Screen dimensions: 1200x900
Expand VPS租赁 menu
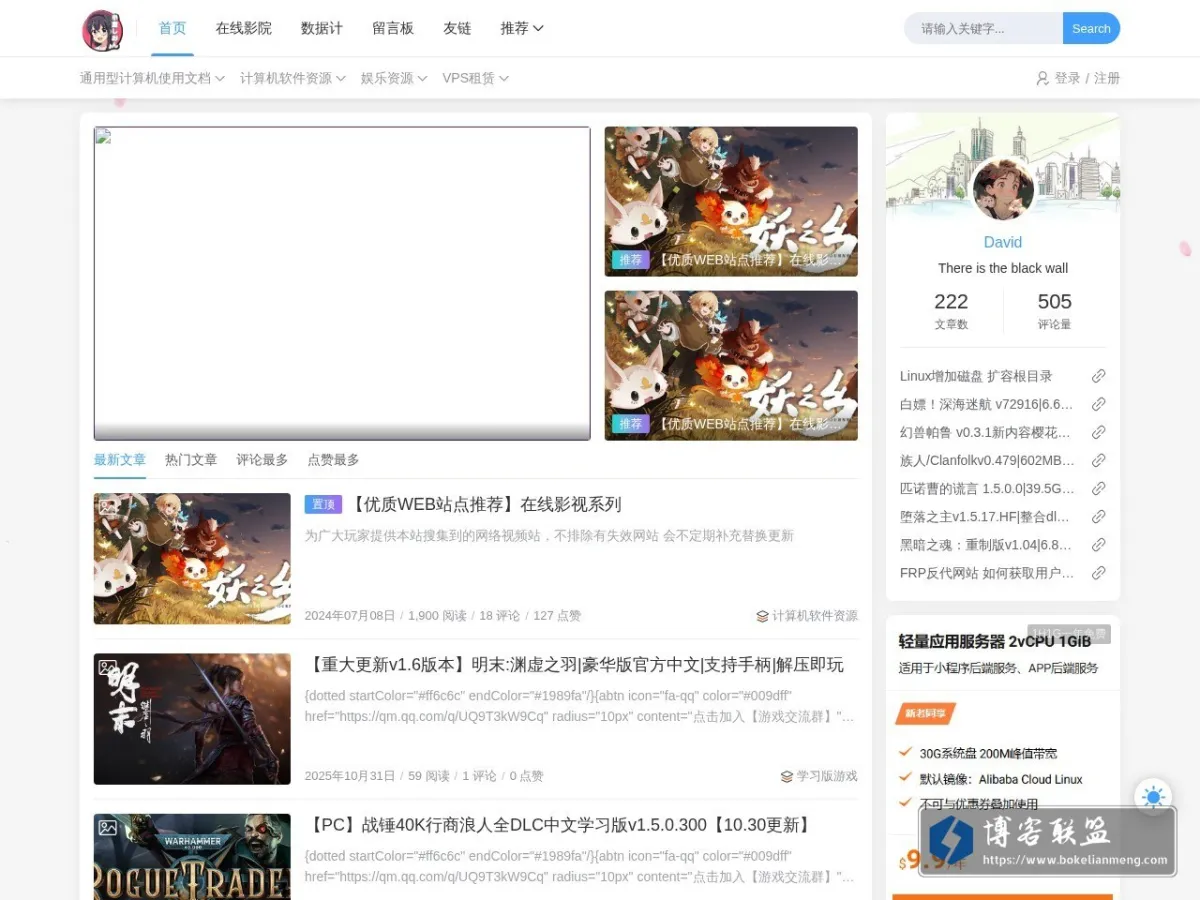click(x=476, y=78)
